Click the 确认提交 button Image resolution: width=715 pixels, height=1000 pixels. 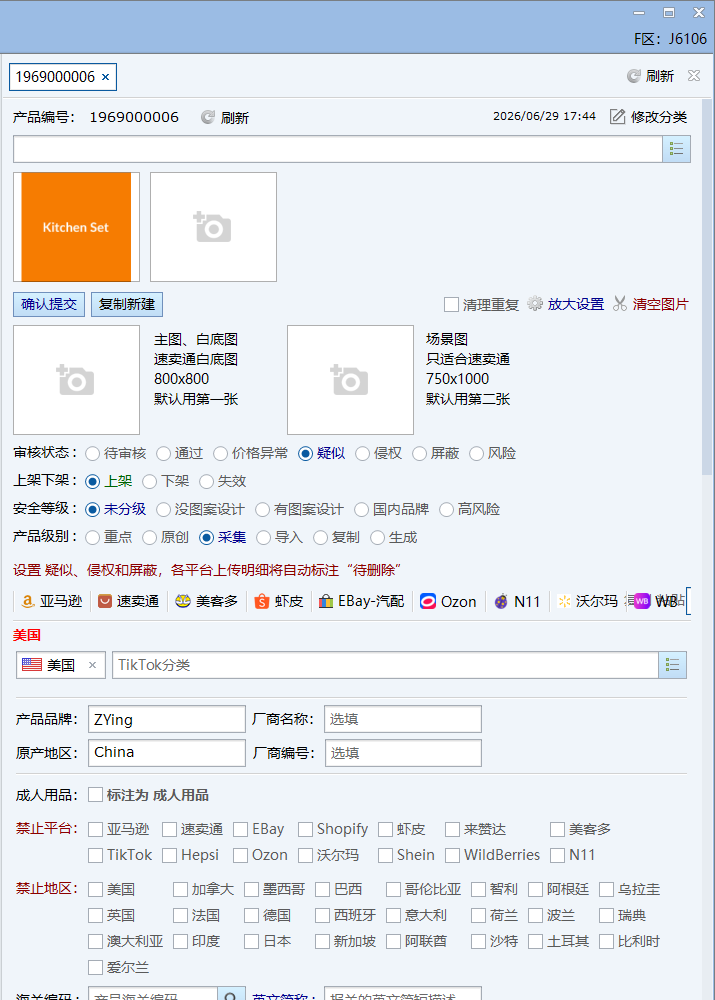49,304
